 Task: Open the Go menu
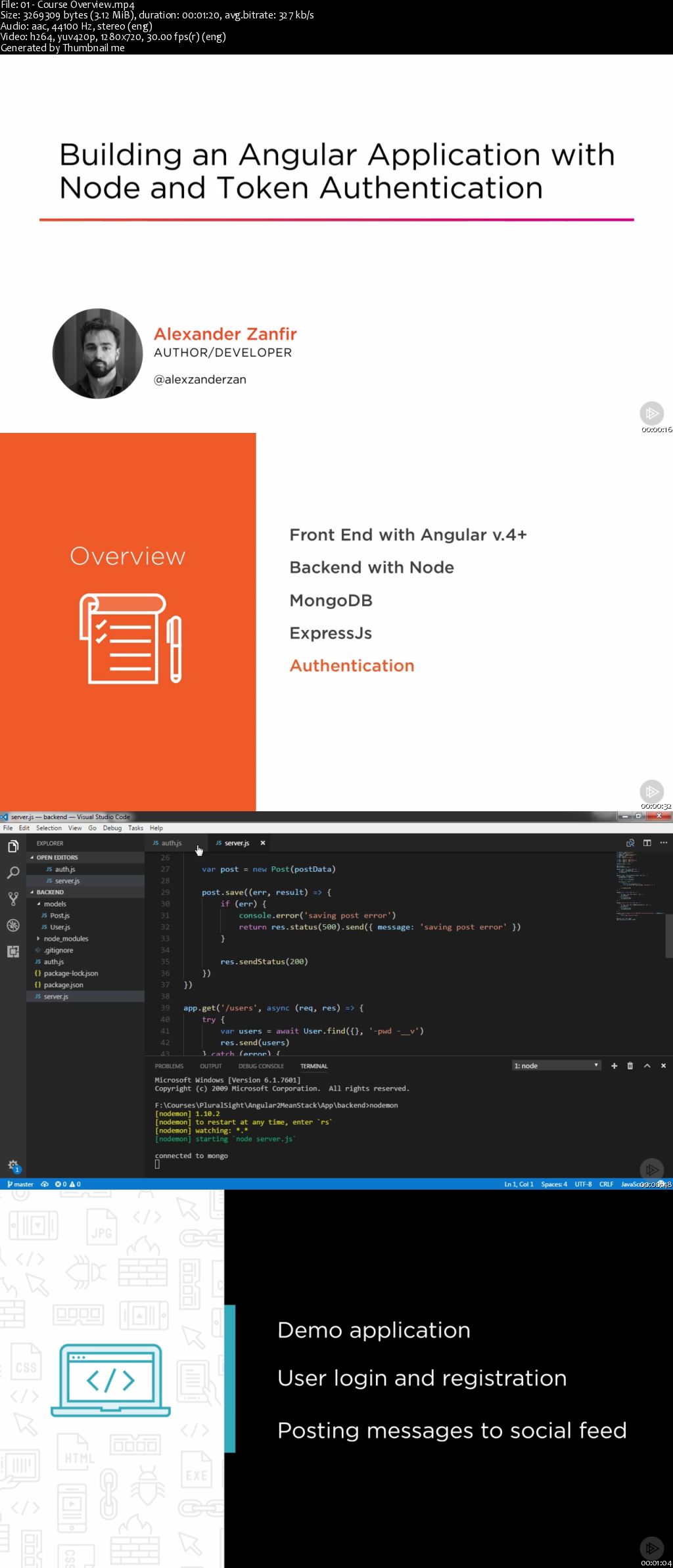tap(92, 828)
